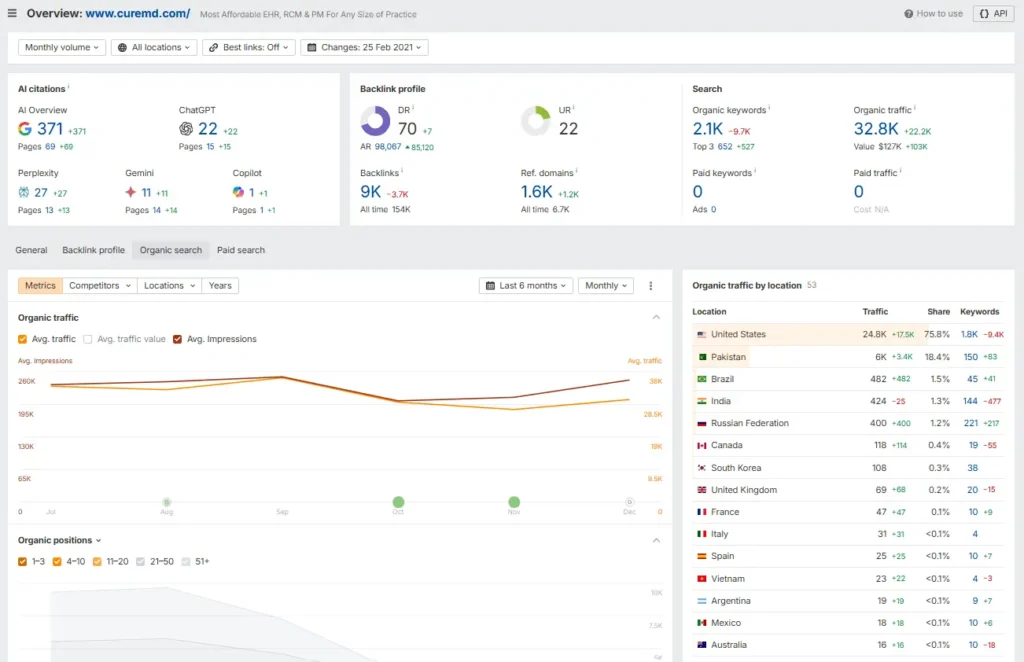Viewport: 1024px width, 662px height.
Task: Uncheck the Avg. traffic checkbox
Action: click(x=22, y=337)
